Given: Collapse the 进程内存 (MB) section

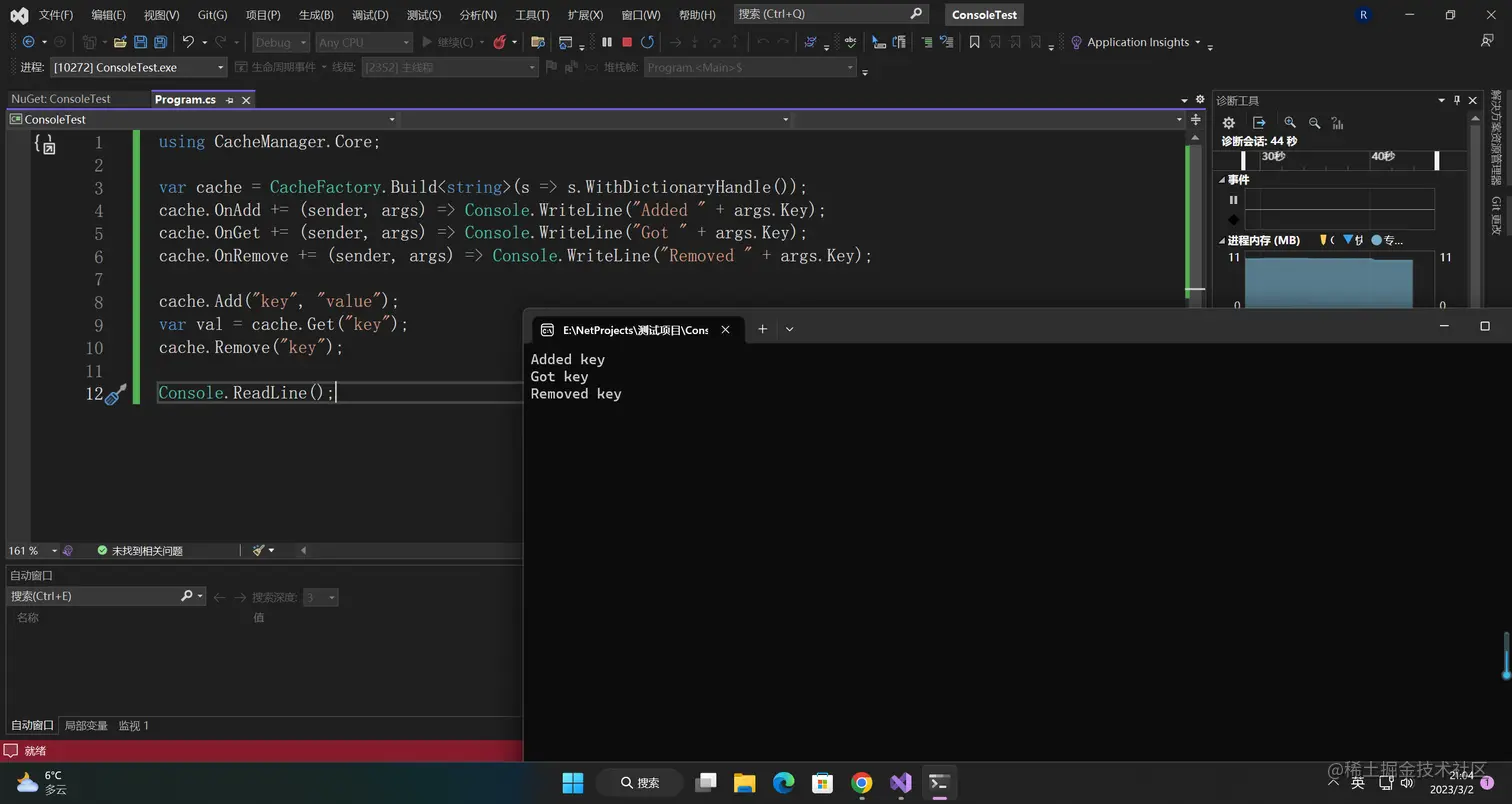Looking at the screenshot, I should 1222,241.
